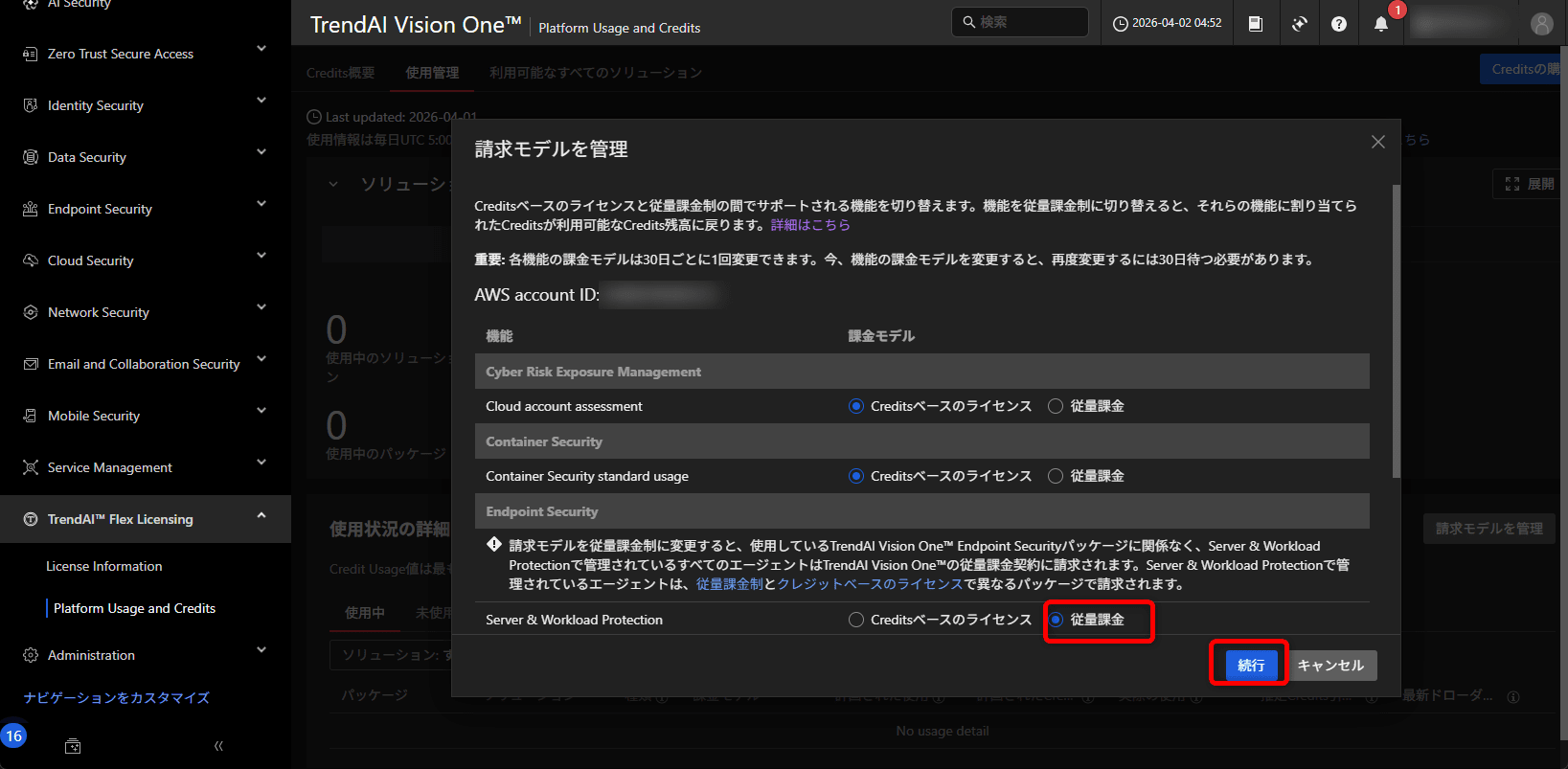Click the notifications bell icon

1380,24
